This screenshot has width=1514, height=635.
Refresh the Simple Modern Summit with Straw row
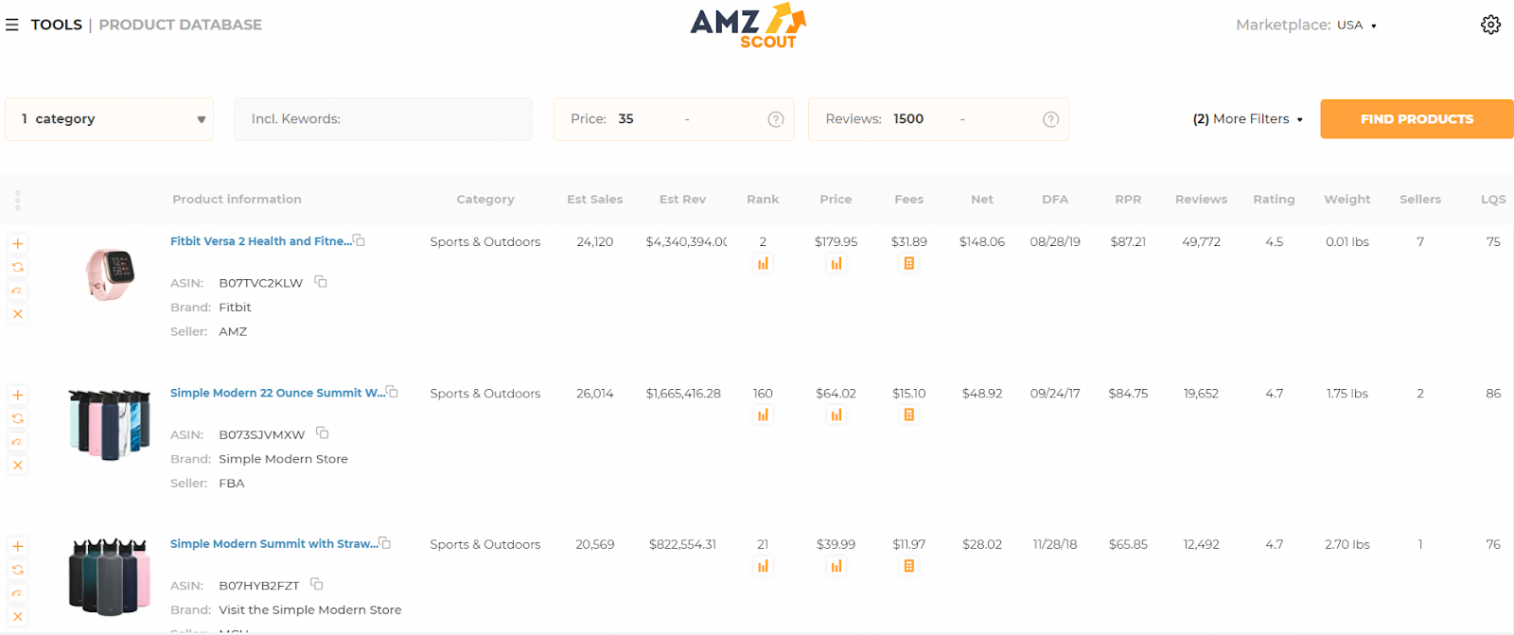18,569
